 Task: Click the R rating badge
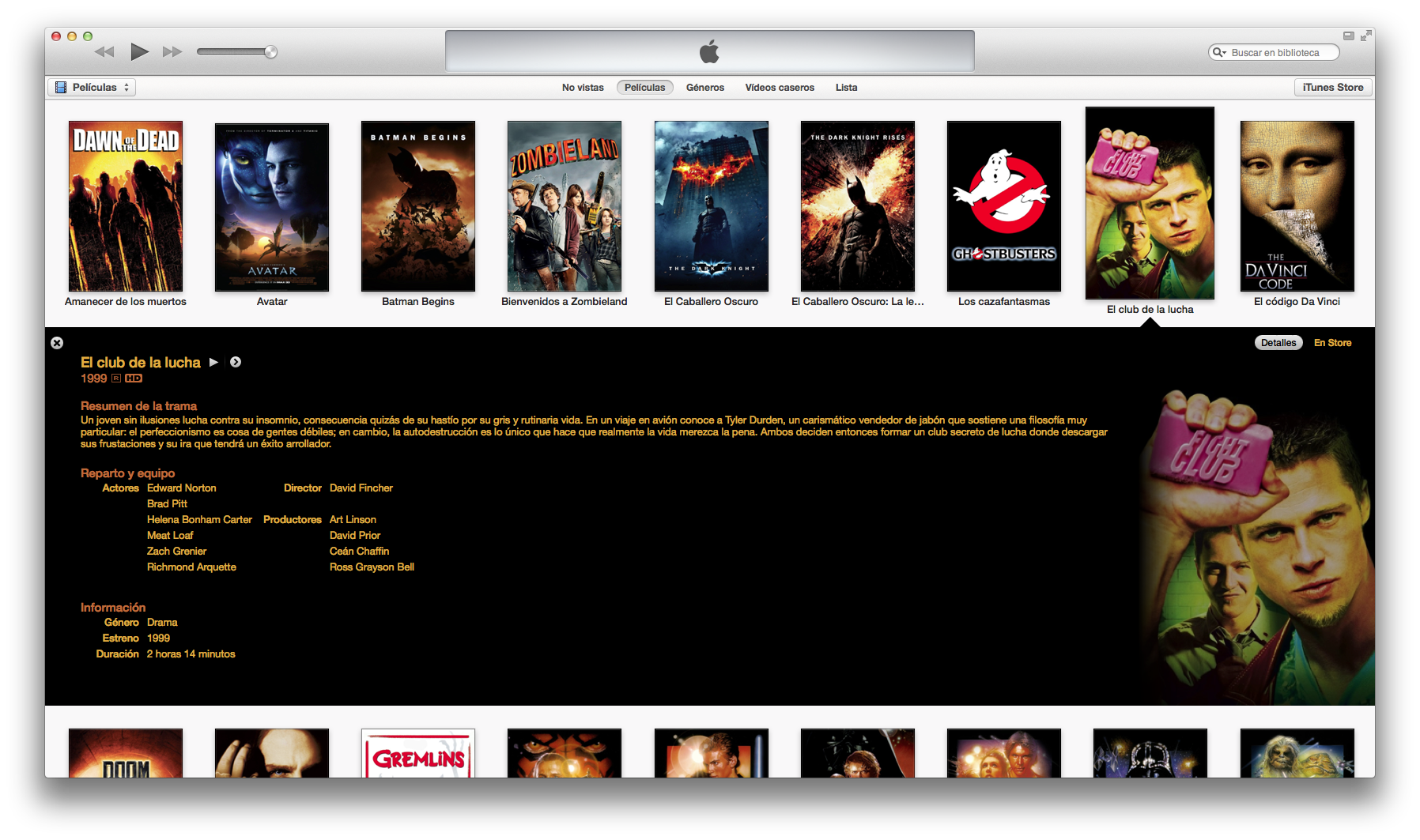[x=116, y=379]
